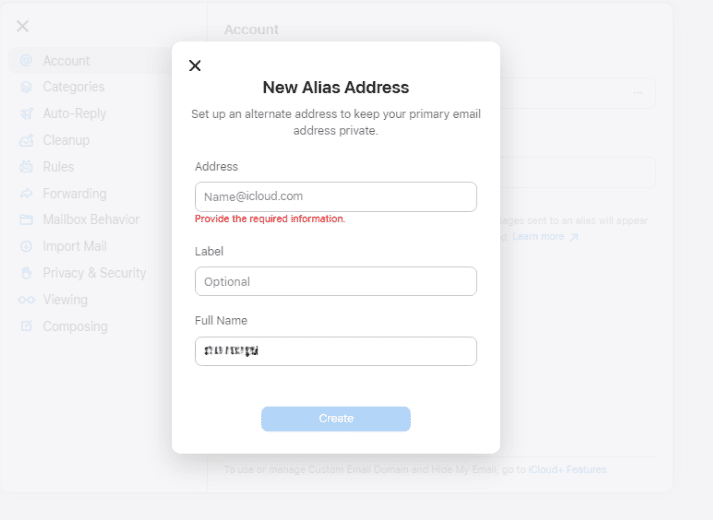This screenshot has width=713, height=520.
Task: Click the Account at-sign icon in sidebar
Action: point(26,60)
